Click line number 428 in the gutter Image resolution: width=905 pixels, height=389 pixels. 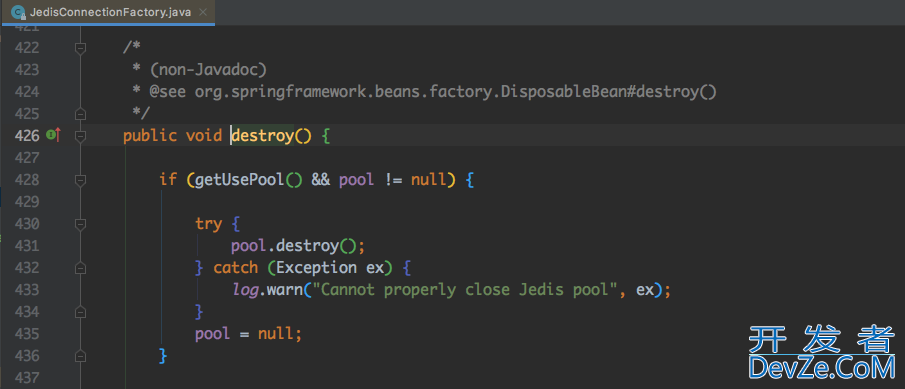27,180
